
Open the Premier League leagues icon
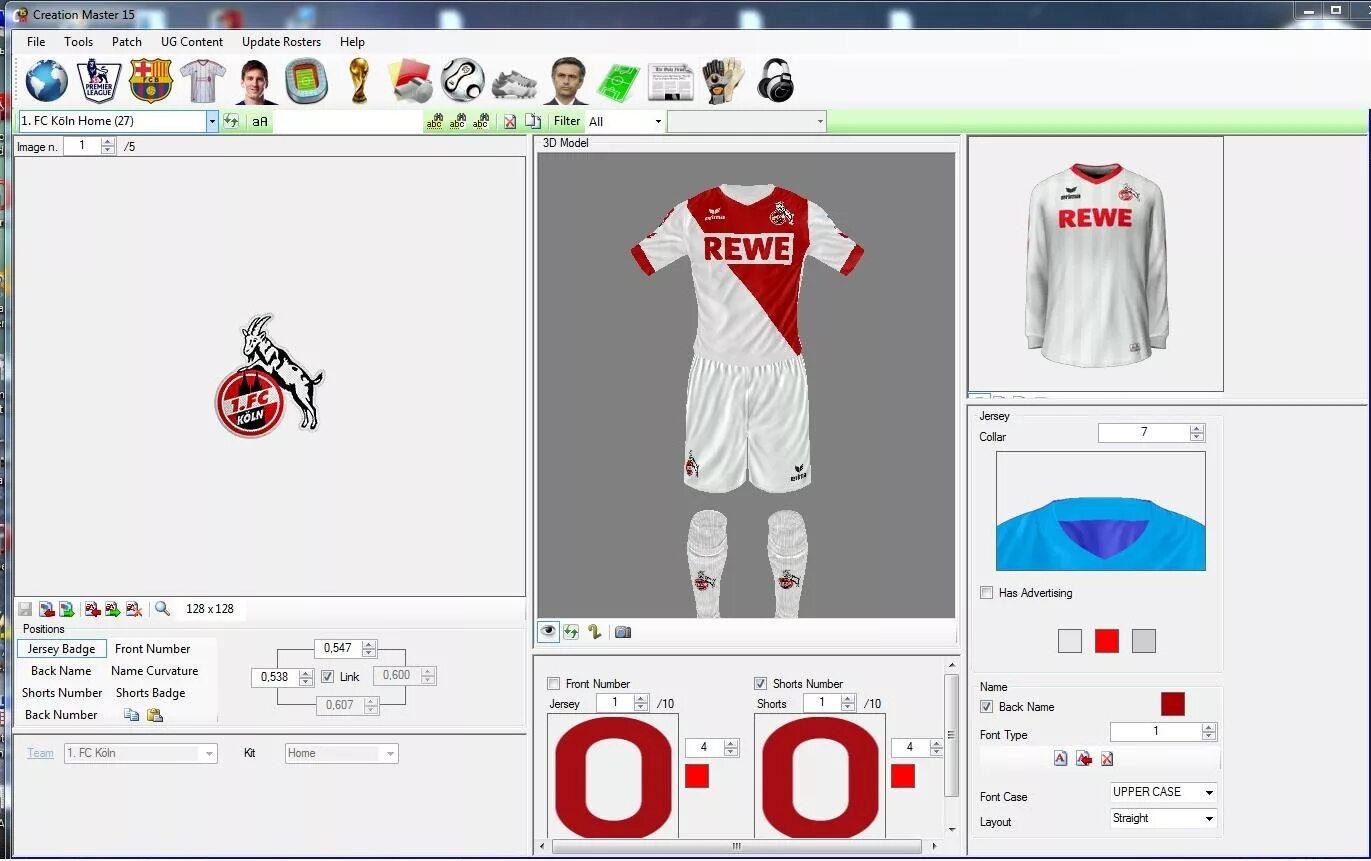click(99, 81)
